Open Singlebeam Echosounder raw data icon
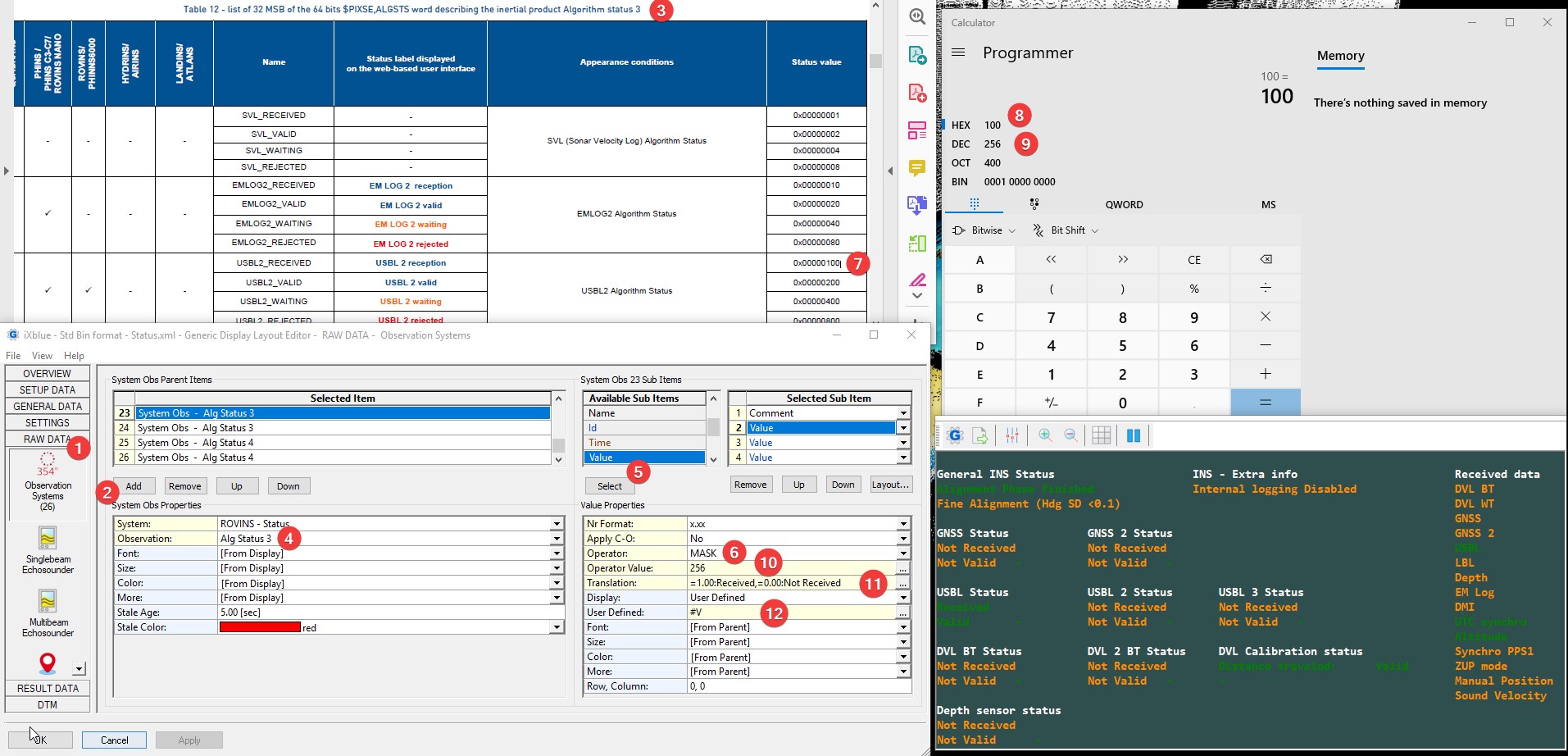The width and height of the screenshot is (1568, 756). point(48,539)
